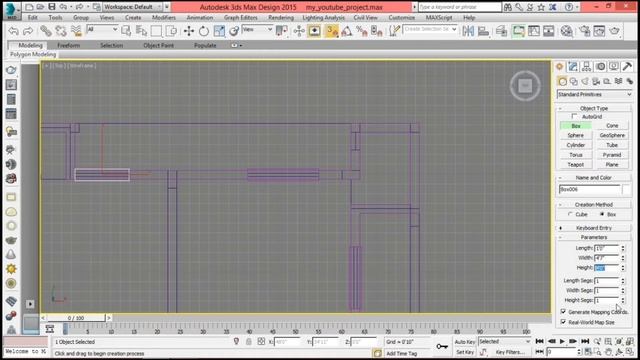Open the Display panel tab
Screen dimensions: 640x360
(613, 67)
